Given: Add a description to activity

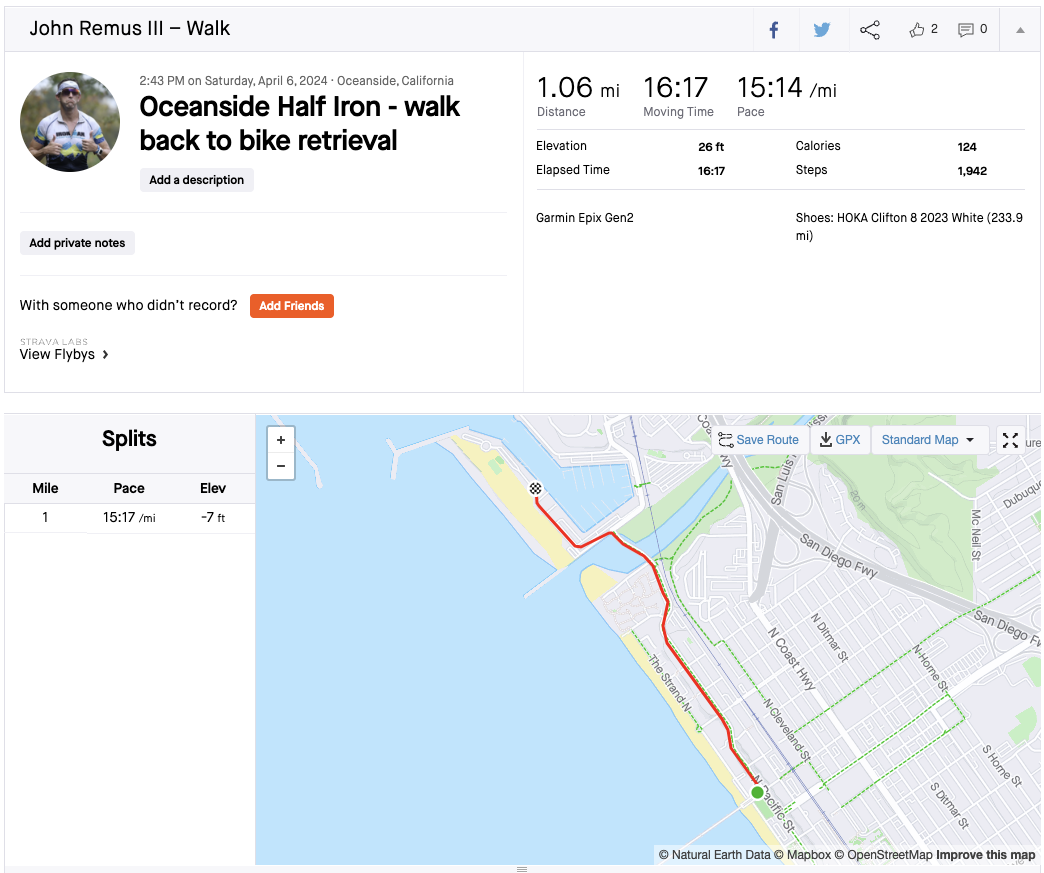Looking at the screenshot, I should pyautogui.click(x=197, y=180).
